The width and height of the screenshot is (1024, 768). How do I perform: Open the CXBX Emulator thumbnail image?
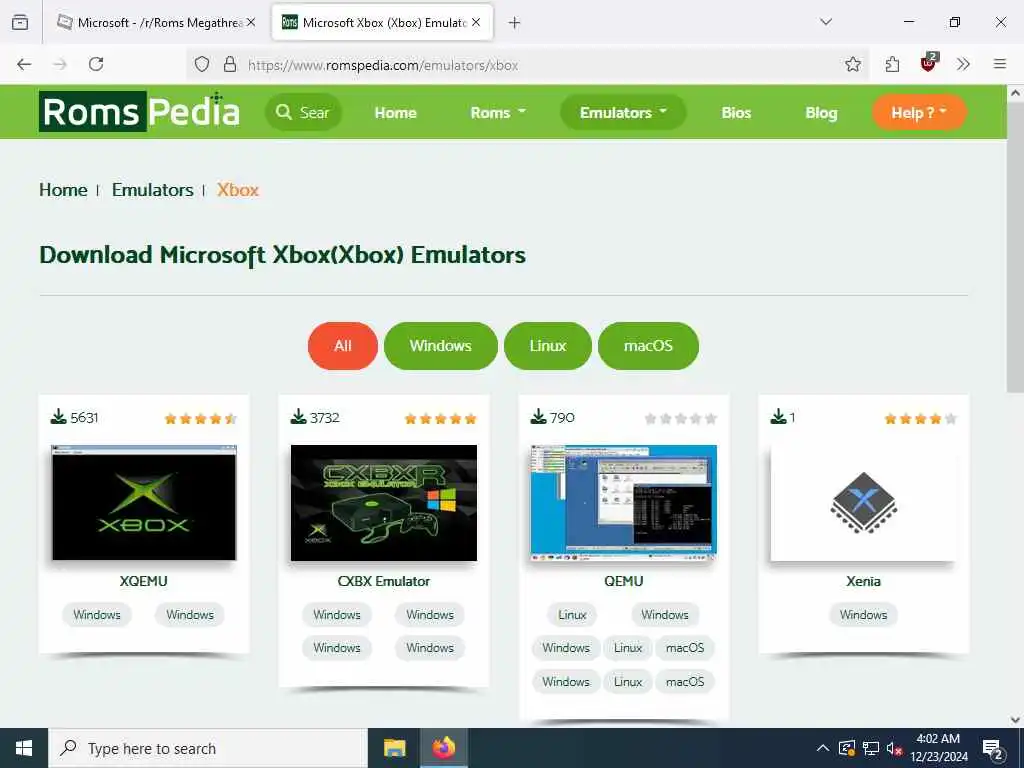[384, 503]
